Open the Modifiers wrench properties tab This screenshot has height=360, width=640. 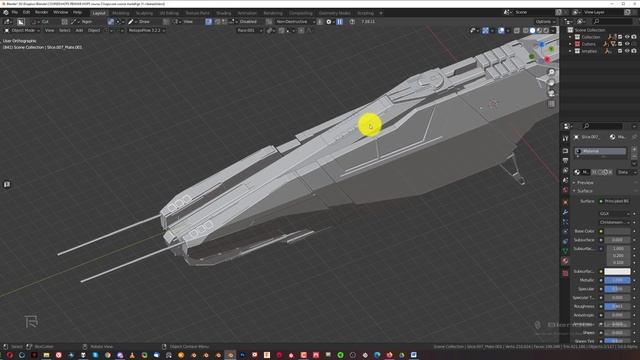pyautogui.click(x=565, y=212)
